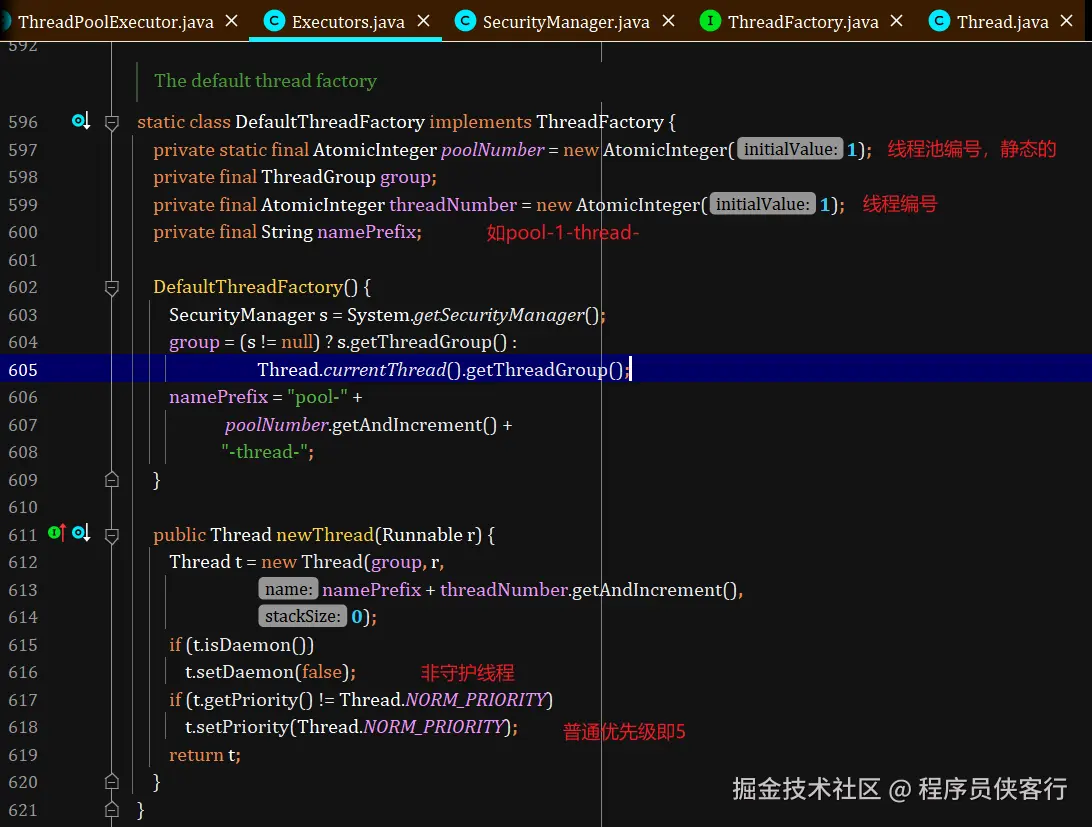Switch to the ThreadPoolExecutor.java tab
The image size is (1092, 827).
[x=116, y=22]
